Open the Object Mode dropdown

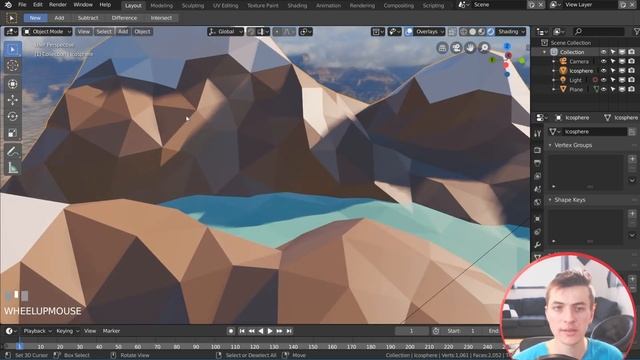pyautogui.click(x=47, y=31)
